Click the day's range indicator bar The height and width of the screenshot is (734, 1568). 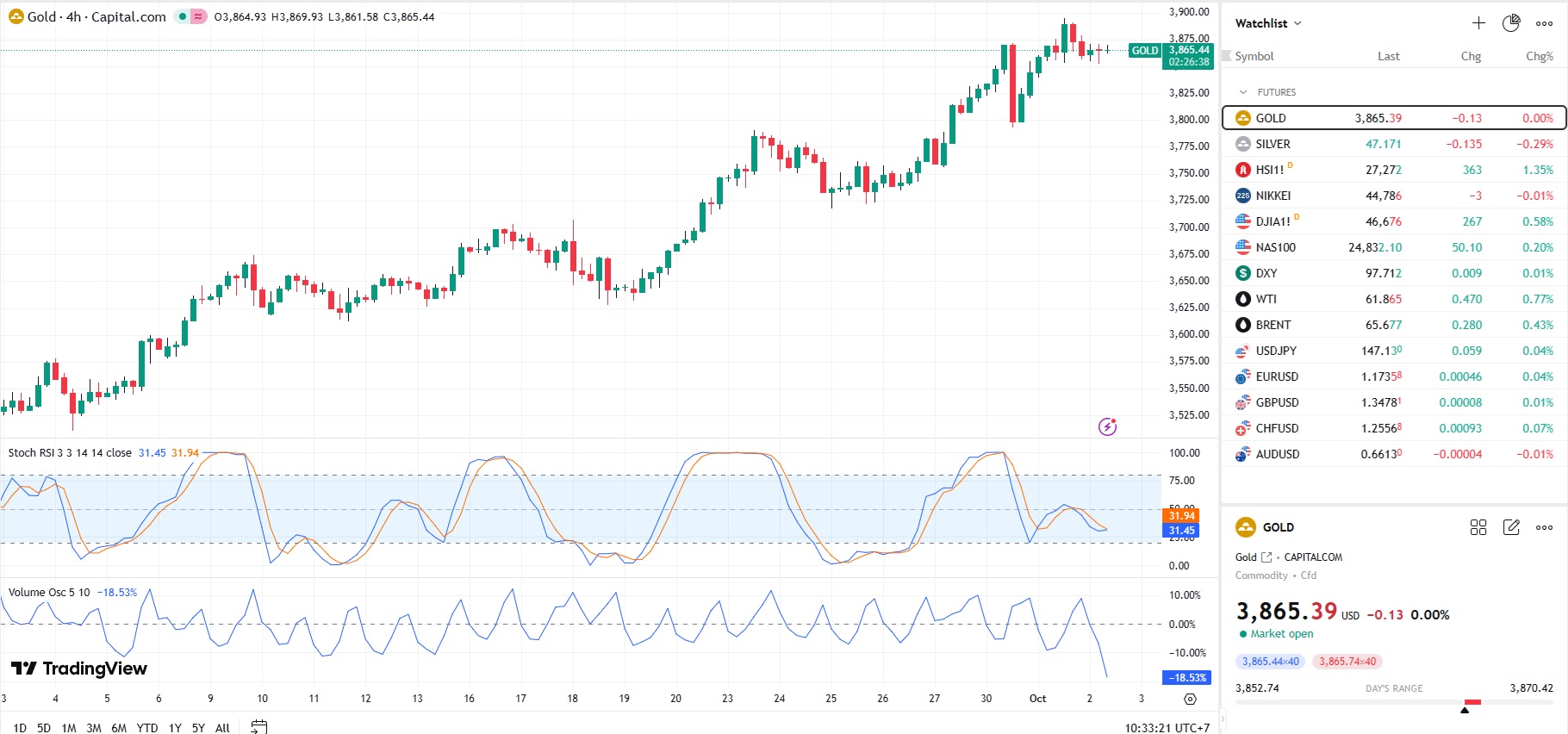[x=1394, y=703]
